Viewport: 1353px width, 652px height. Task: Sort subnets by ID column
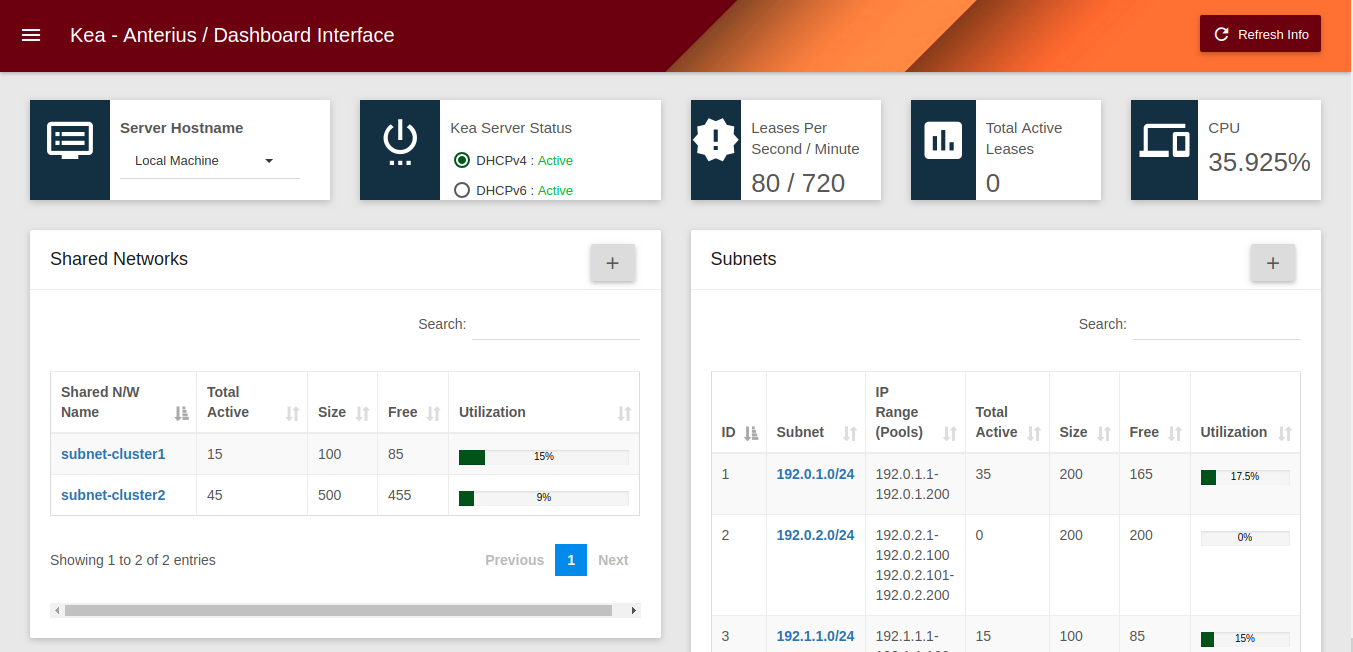click(739, 412)
